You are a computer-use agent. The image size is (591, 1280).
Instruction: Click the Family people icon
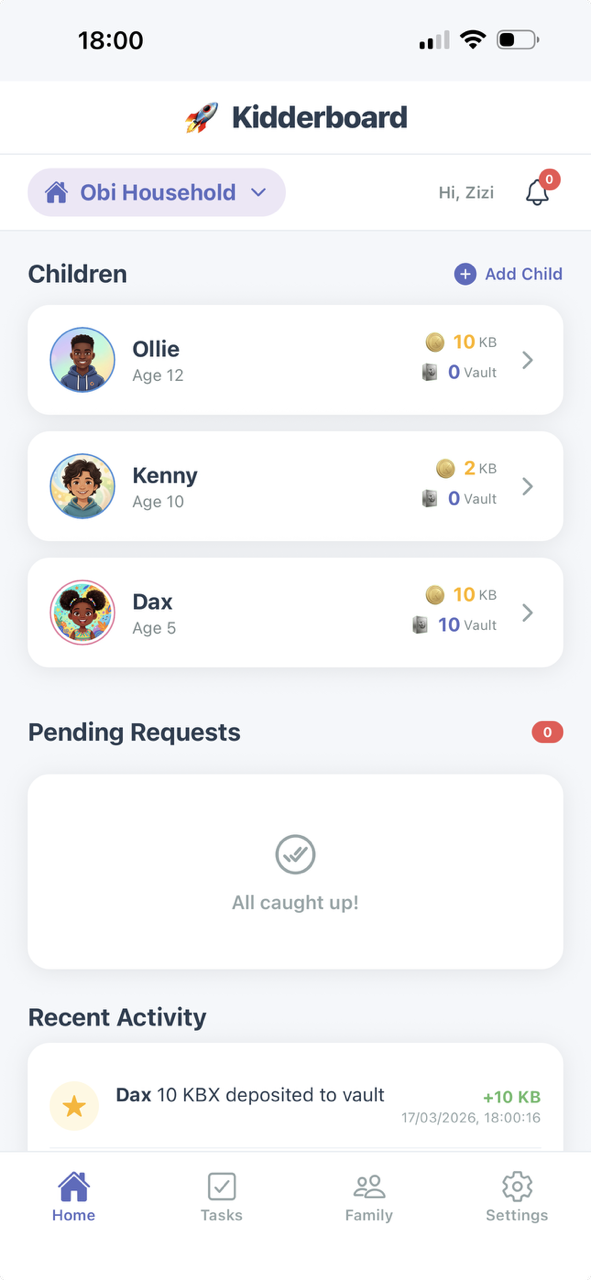coord(369,1188)
